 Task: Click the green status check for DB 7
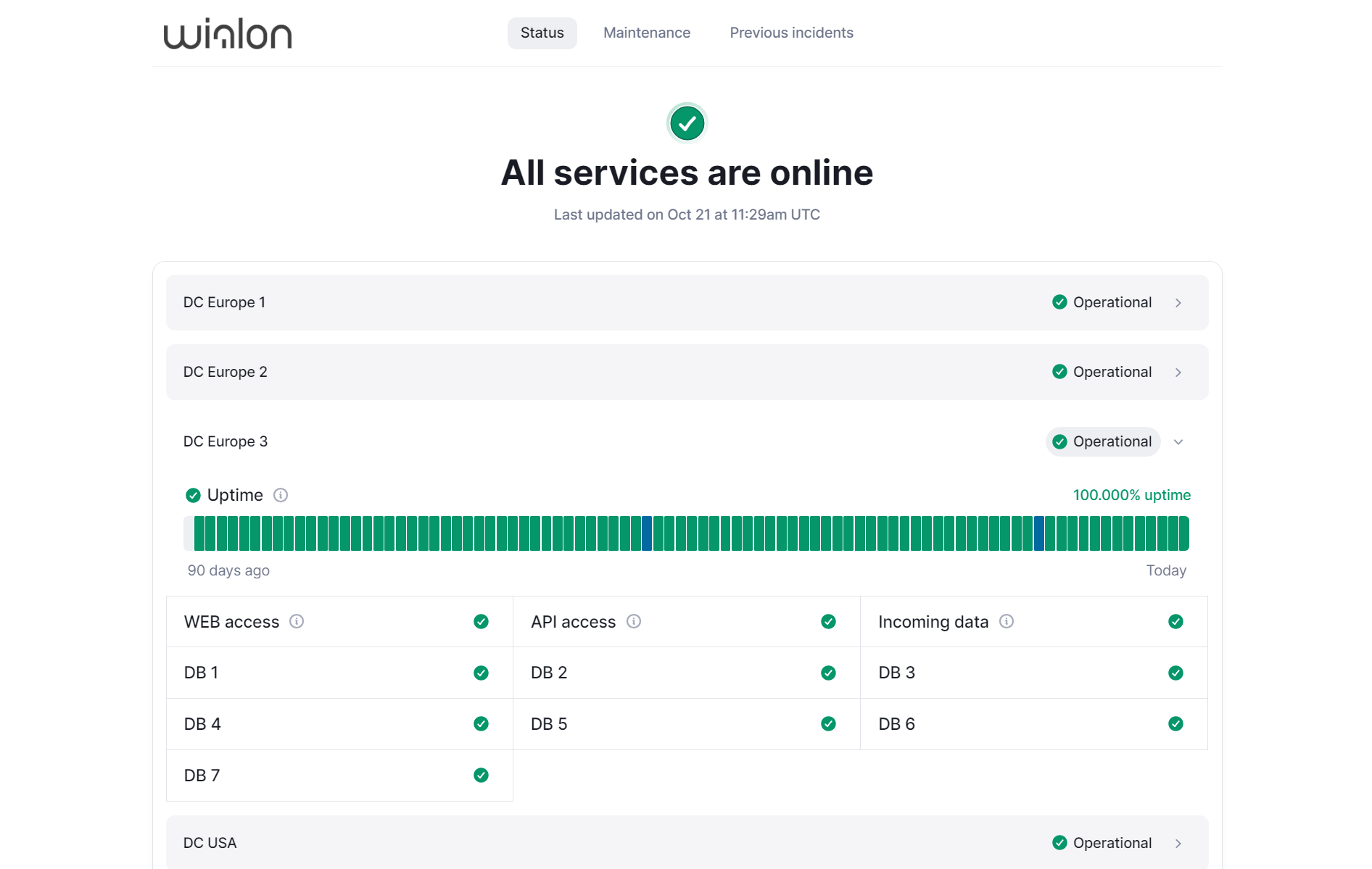(x=481, y=776)
